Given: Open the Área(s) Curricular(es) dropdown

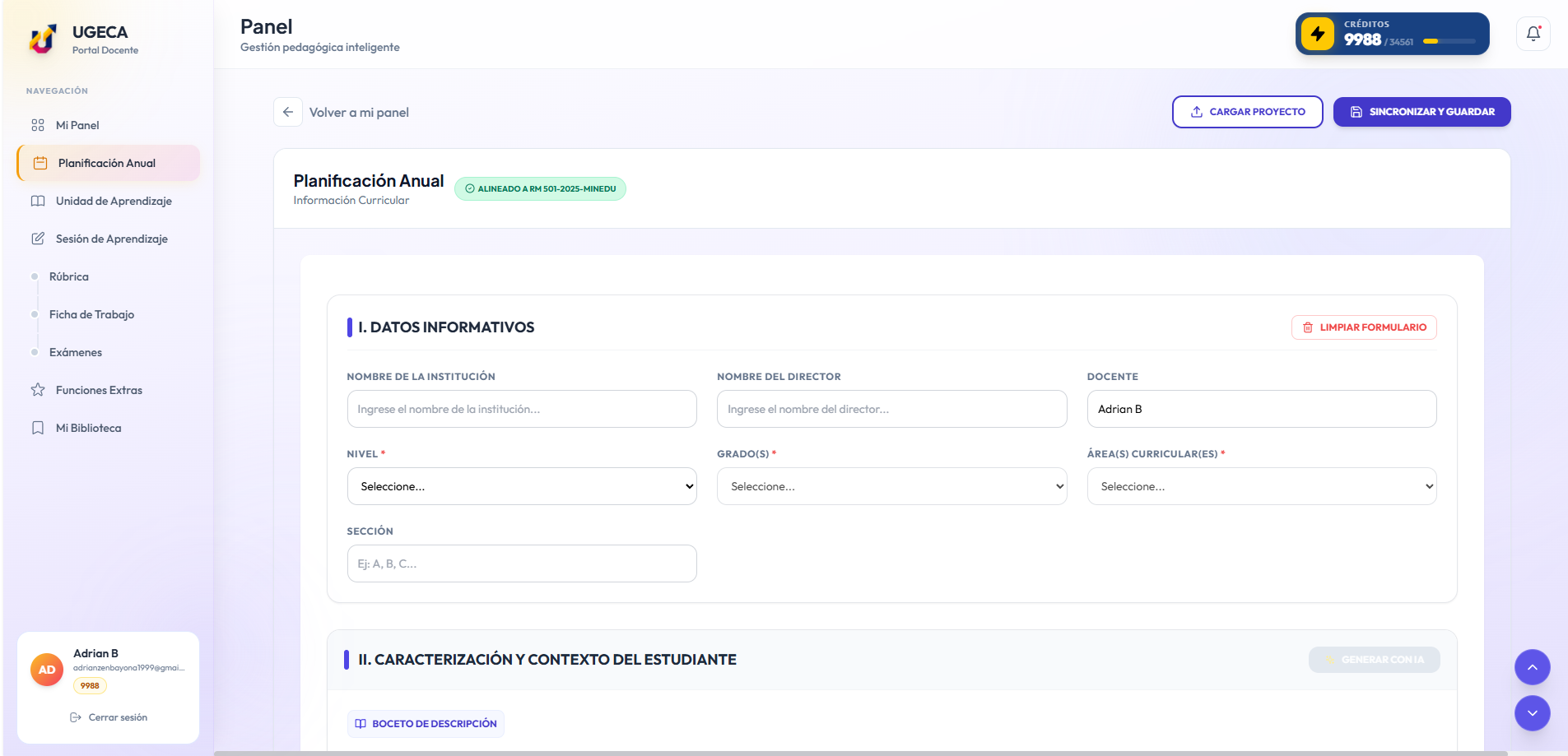Looking at the screenshot, I should 1261,486.
